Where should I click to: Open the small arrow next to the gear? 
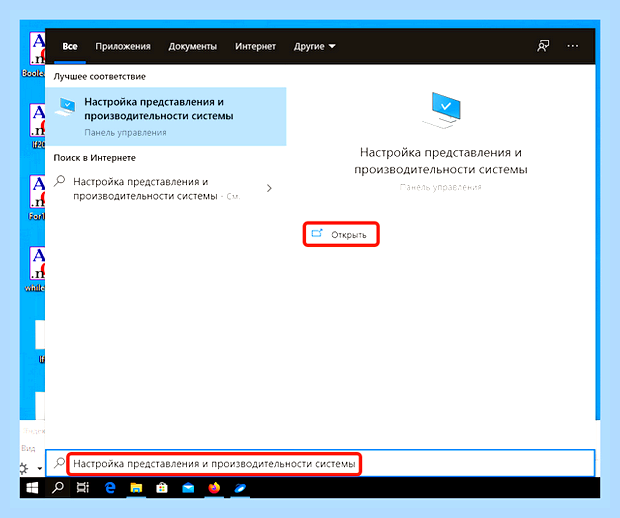[x=40, y=469]
